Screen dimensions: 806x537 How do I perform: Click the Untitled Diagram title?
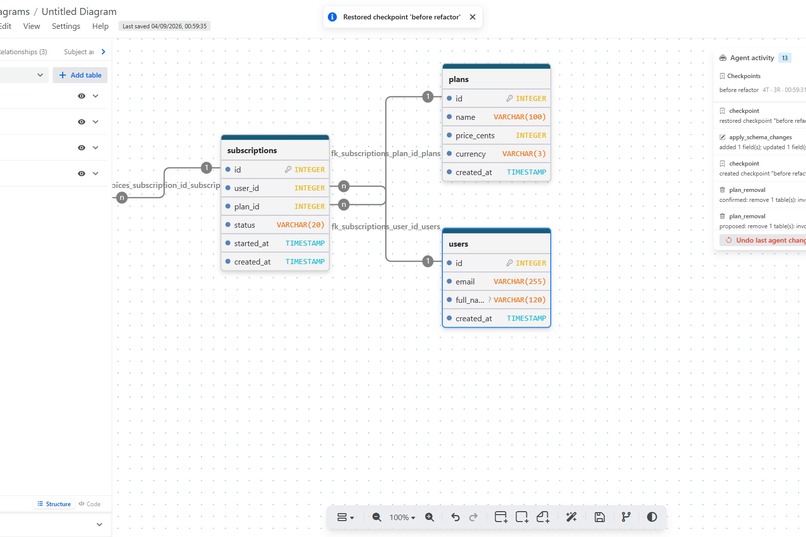79,11
